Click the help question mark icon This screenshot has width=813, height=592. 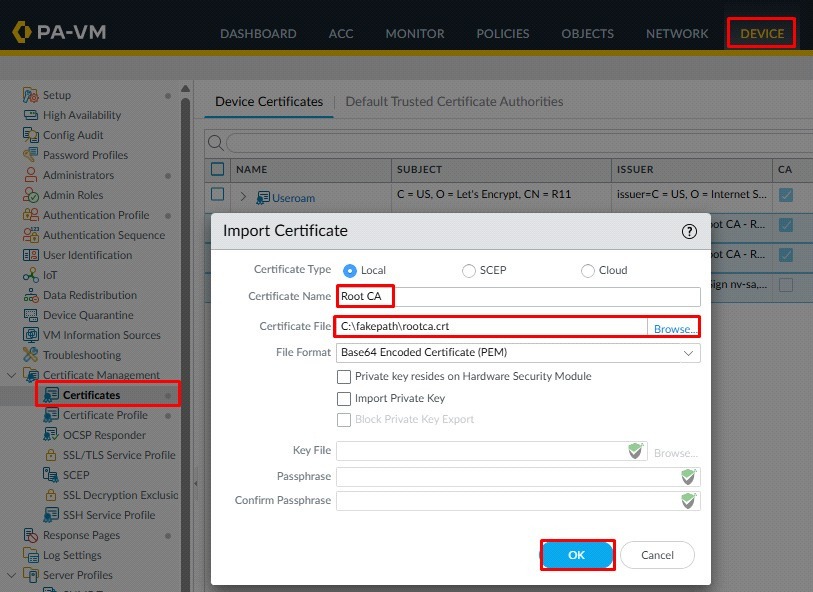(689, 231)
